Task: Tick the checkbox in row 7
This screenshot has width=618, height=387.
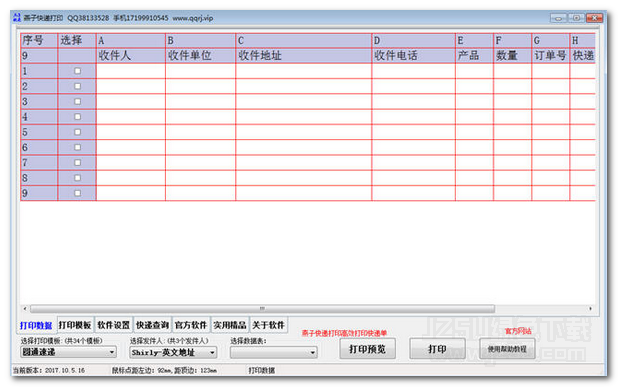Action: point(77,163)
